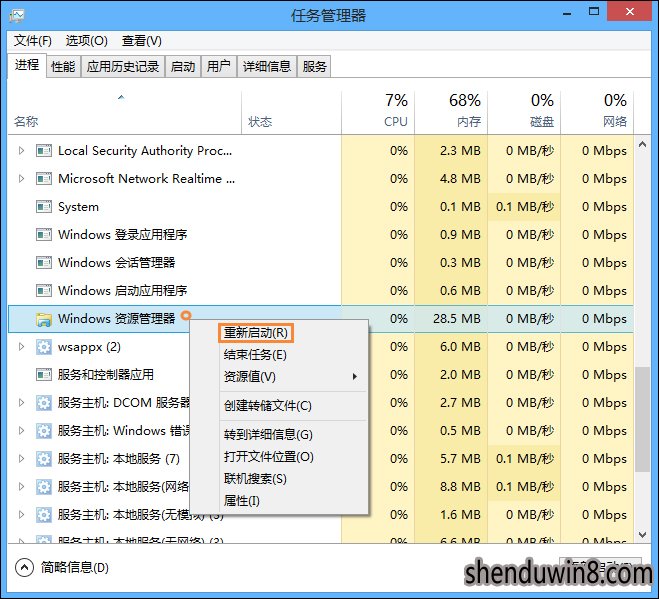
Task: Click the scrollbar up arrow
Action: [x=642, y=144]
